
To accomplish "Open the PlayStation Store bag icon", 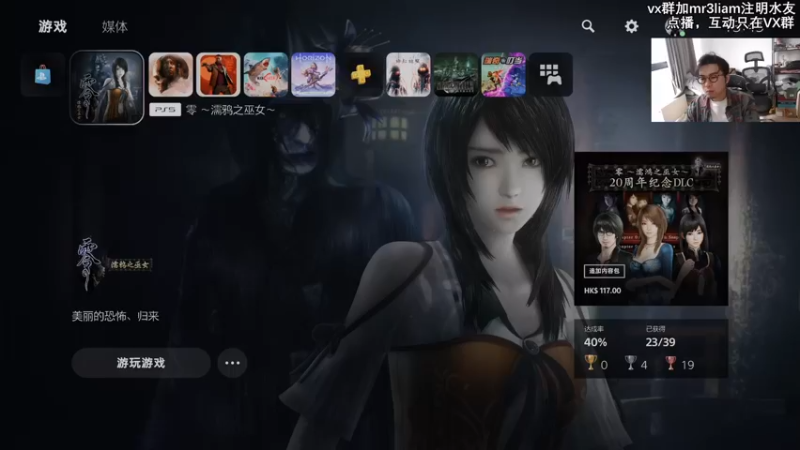I will (43, 74).
